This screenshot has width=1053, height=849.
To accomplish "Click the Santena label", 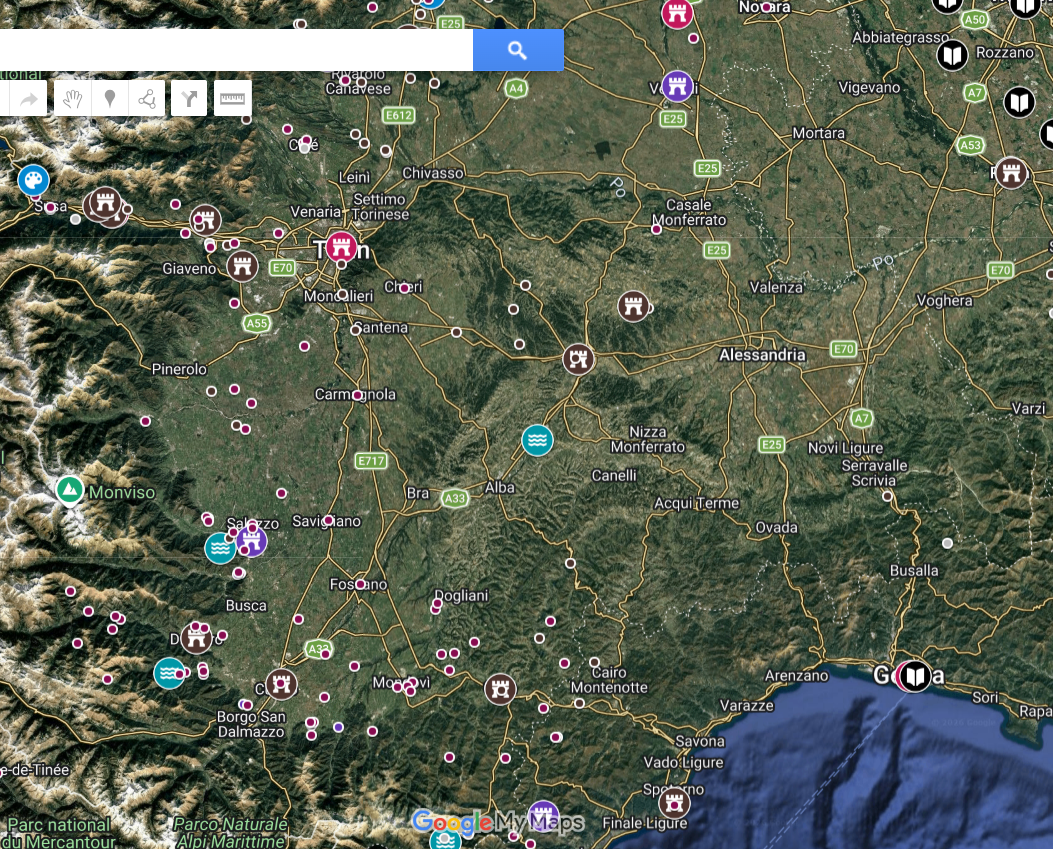I will coord(381,327).
